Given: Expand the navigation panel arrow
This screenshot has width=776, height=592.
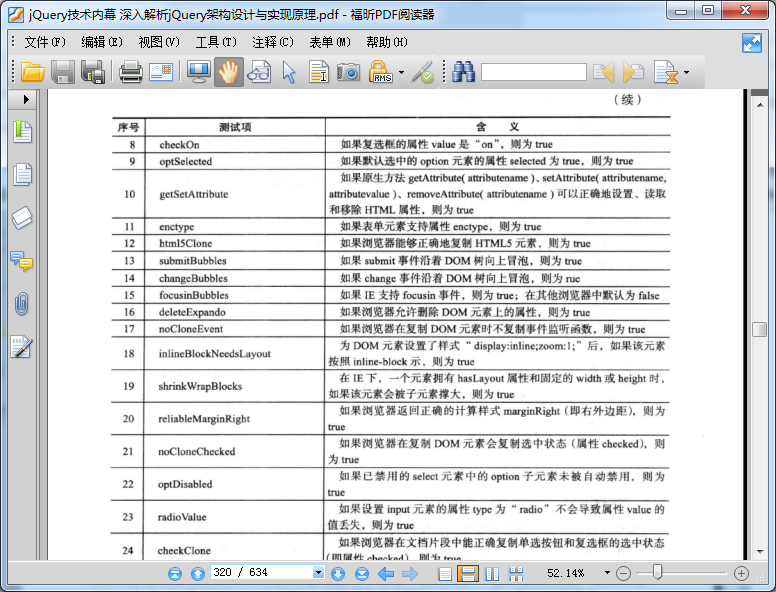Looking at the screenshot, I should point(26,99).
